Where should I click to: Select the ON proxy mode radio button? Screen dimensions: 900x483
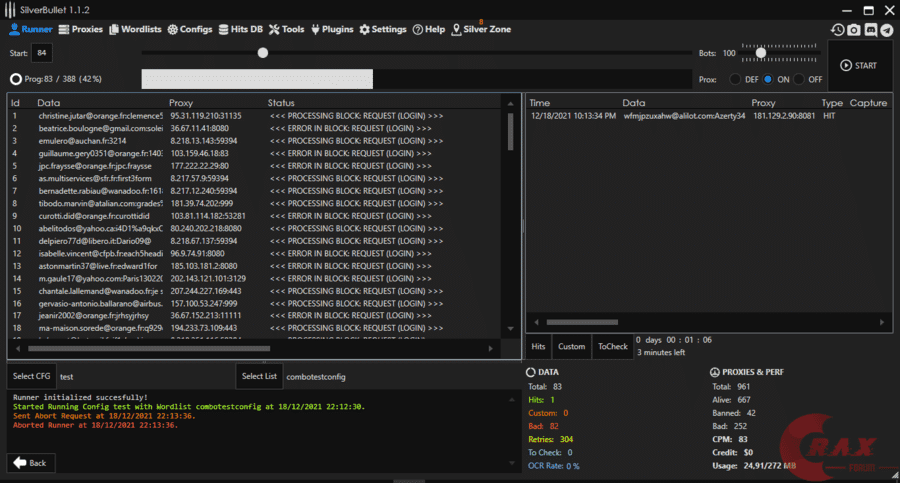point(768,79)
